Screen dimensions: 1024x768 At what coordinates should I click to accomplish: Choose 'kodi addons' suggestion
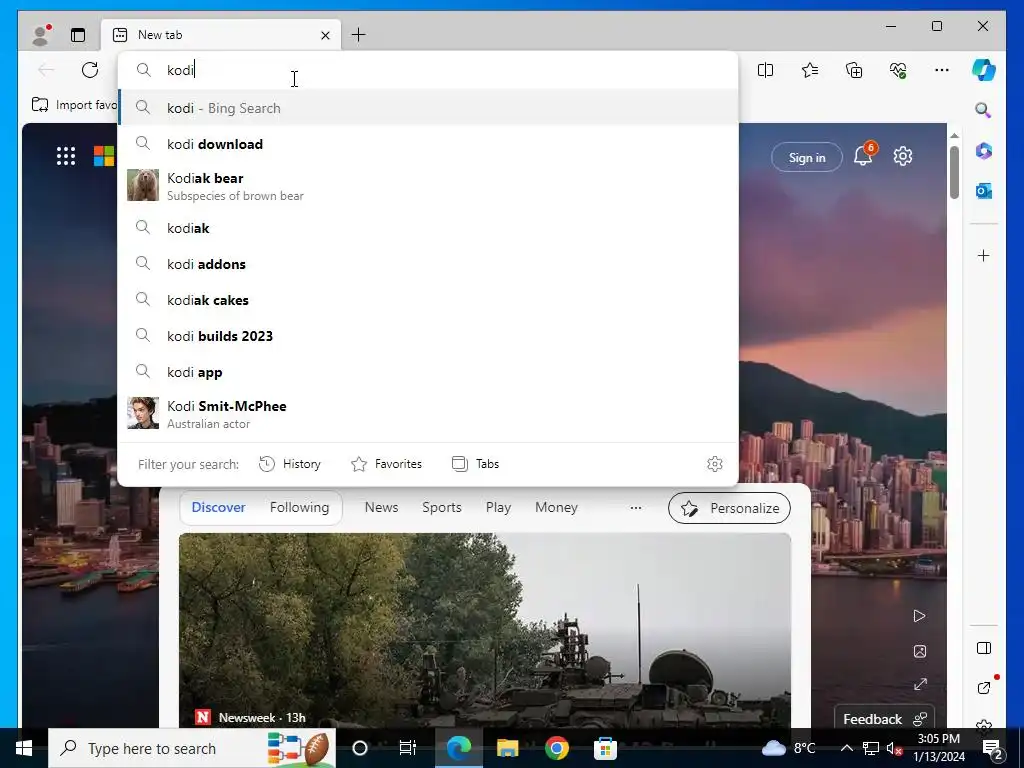coord(428,264)
